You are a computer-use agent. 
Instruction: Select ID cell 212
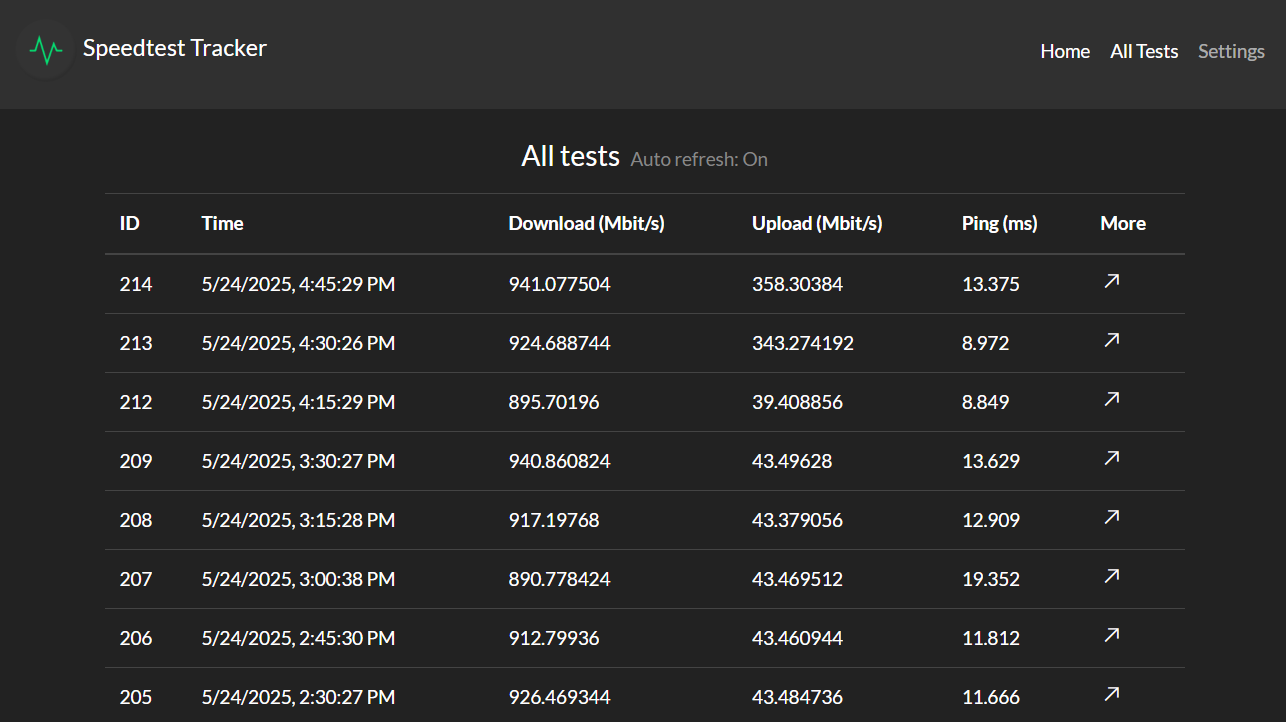coord(136,402)
